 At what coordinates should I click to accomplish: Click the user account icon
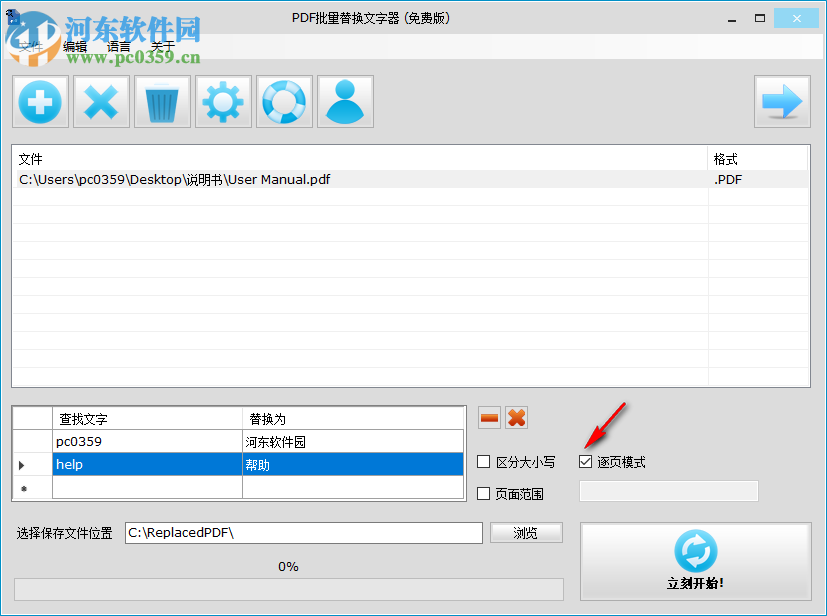(x=345, y=101)
